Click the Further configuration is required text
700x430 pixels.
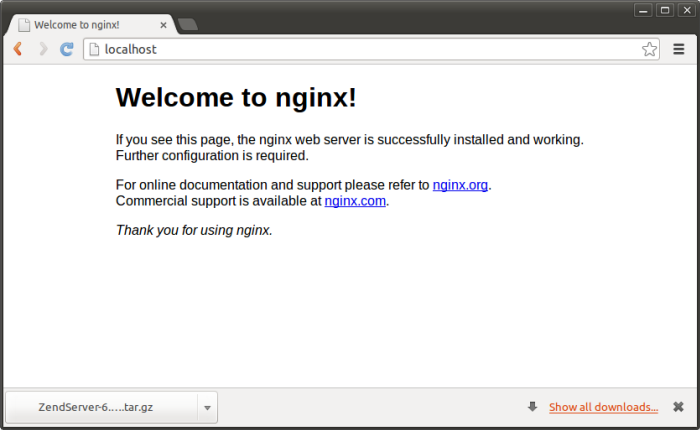[212, 155]
